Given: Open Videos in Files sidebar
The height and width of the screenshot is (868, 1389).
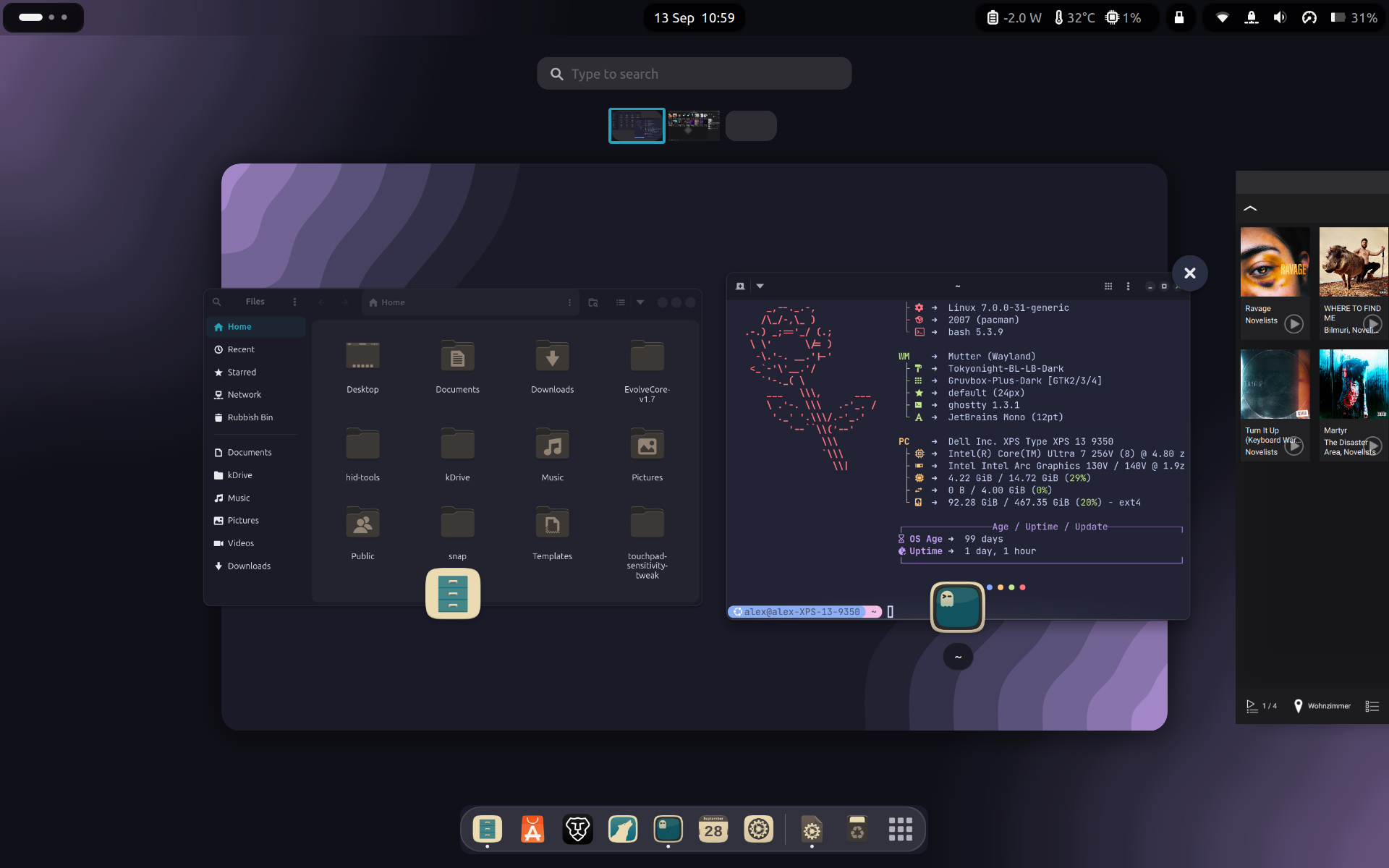Looking at the screenshot, I should (x=256, y=543).
